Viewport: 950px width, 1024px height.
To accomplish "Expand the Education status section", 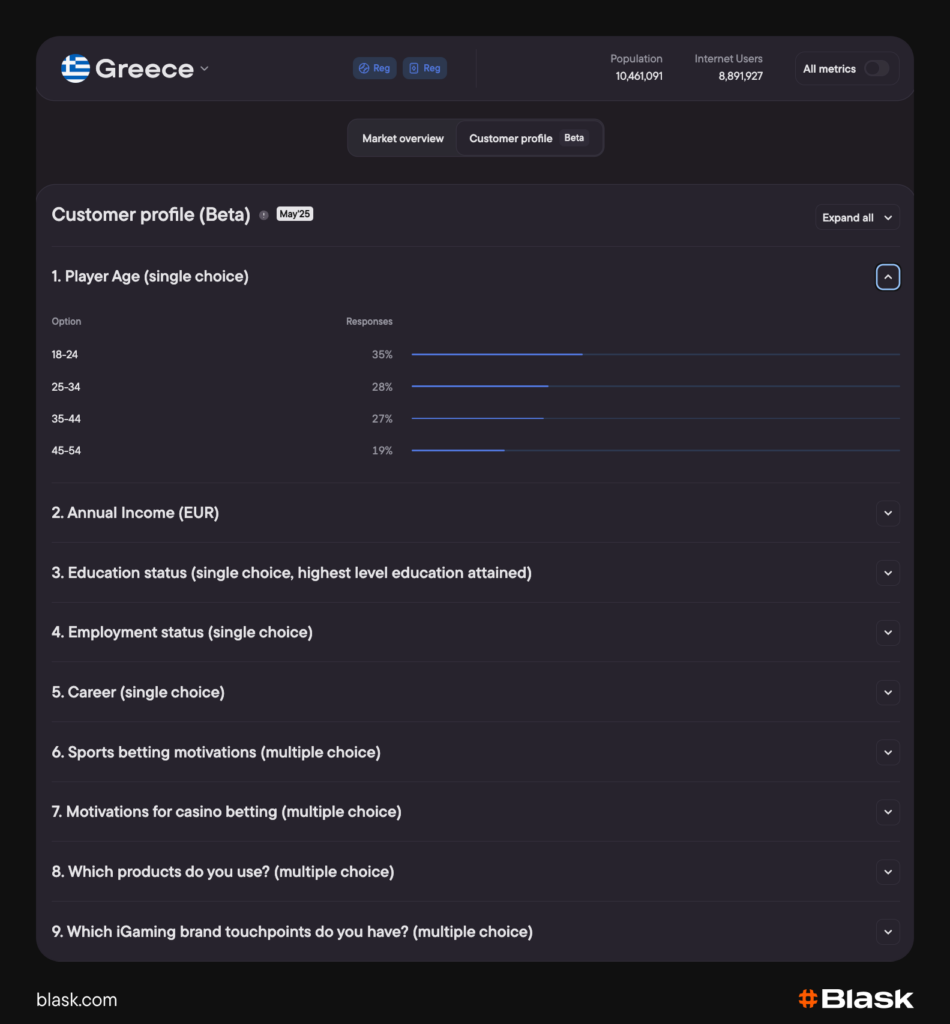I will coord(888,573).
